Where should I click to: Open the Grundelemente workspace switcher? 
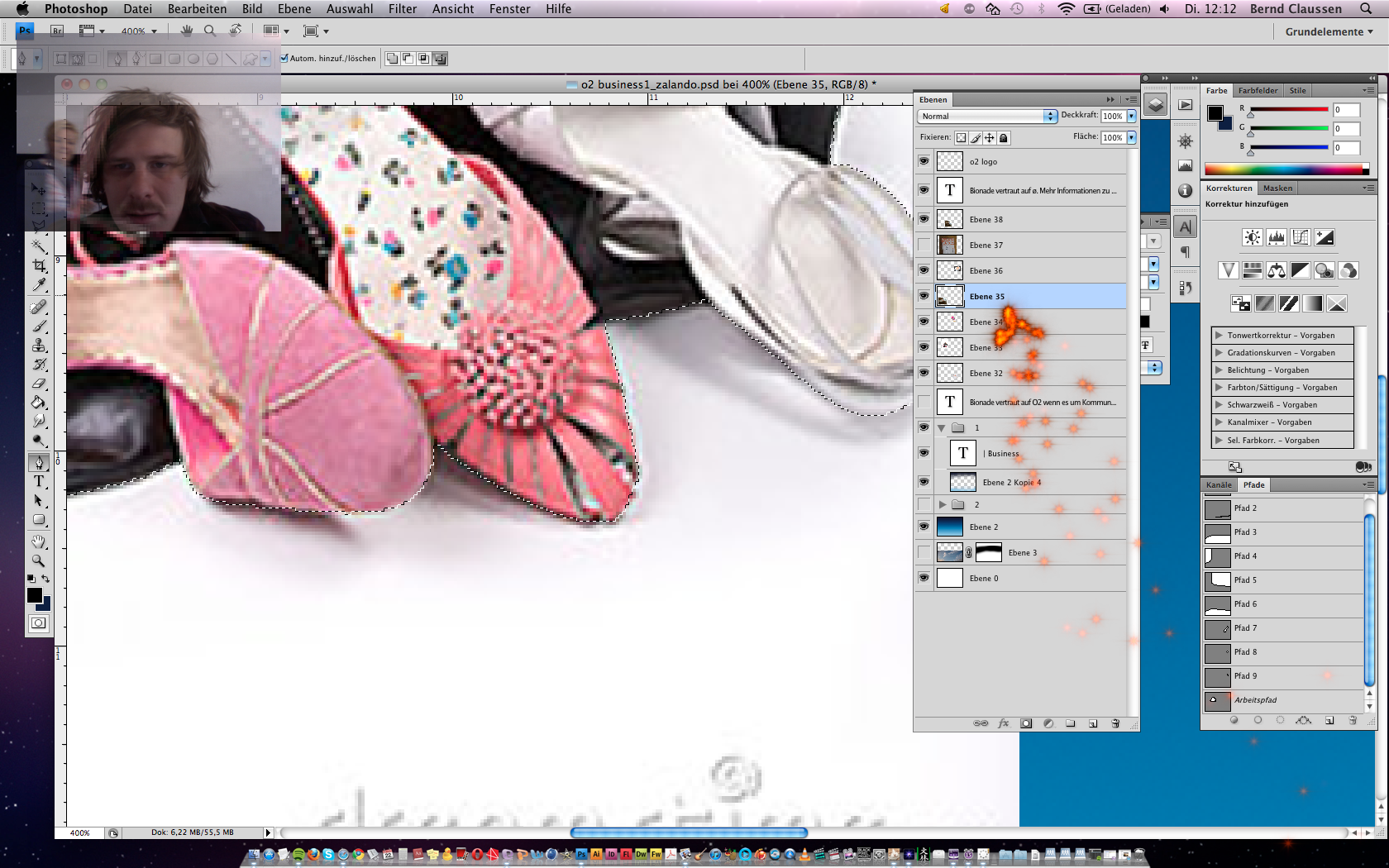coord(1328,31)
